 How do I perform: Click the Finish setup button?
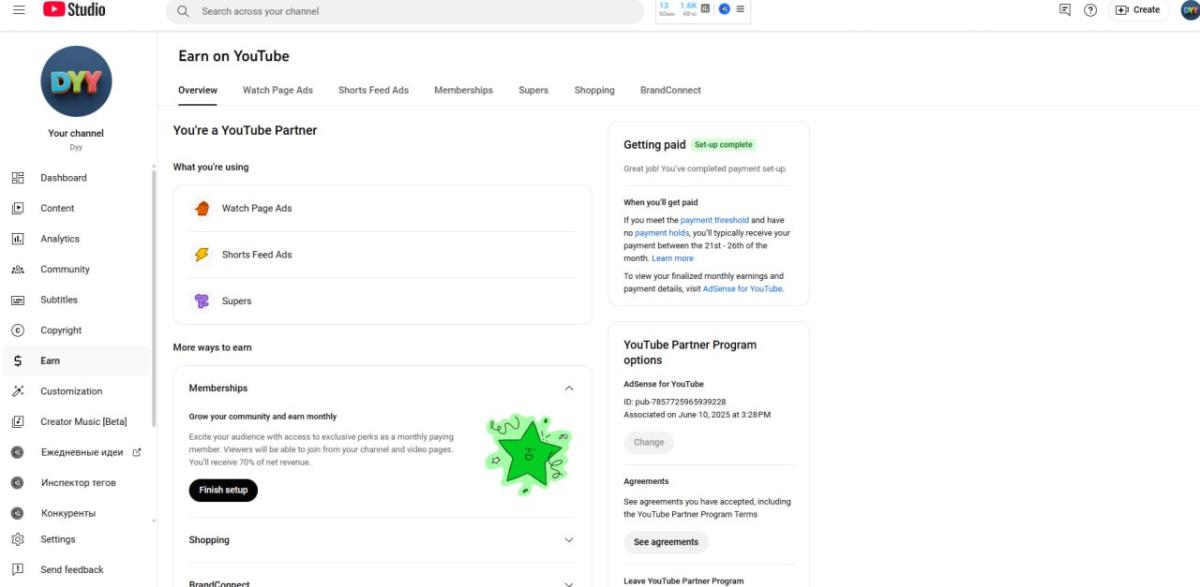tap(223, 490)
